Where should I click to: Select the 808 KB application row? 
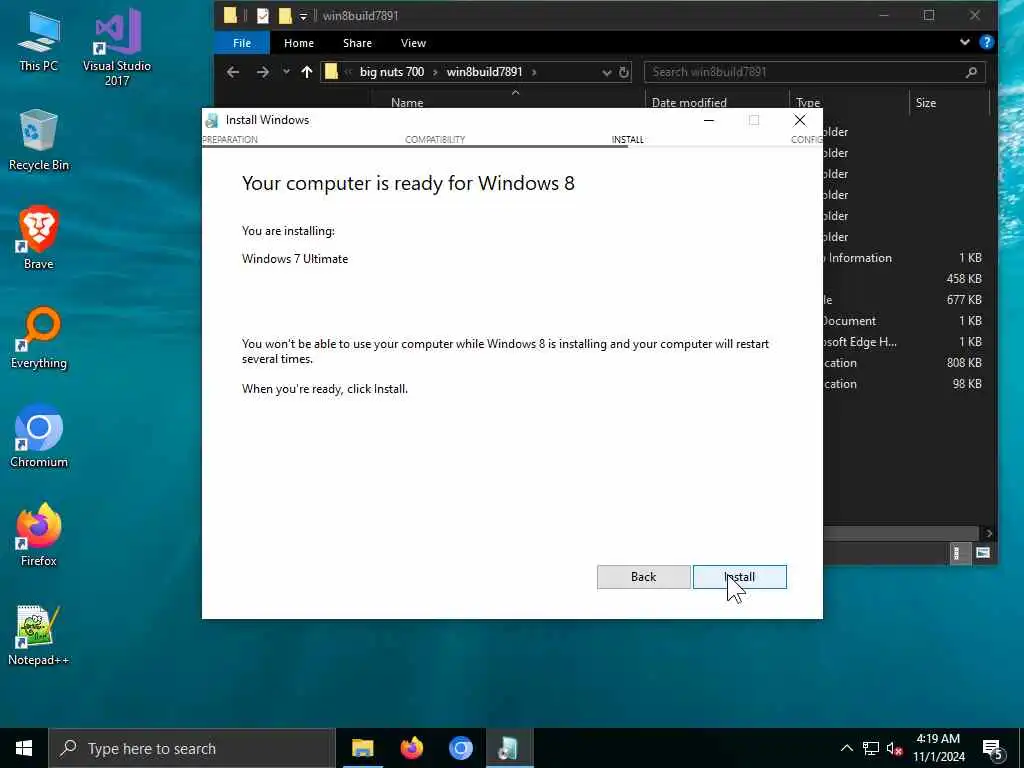(905, 362)
